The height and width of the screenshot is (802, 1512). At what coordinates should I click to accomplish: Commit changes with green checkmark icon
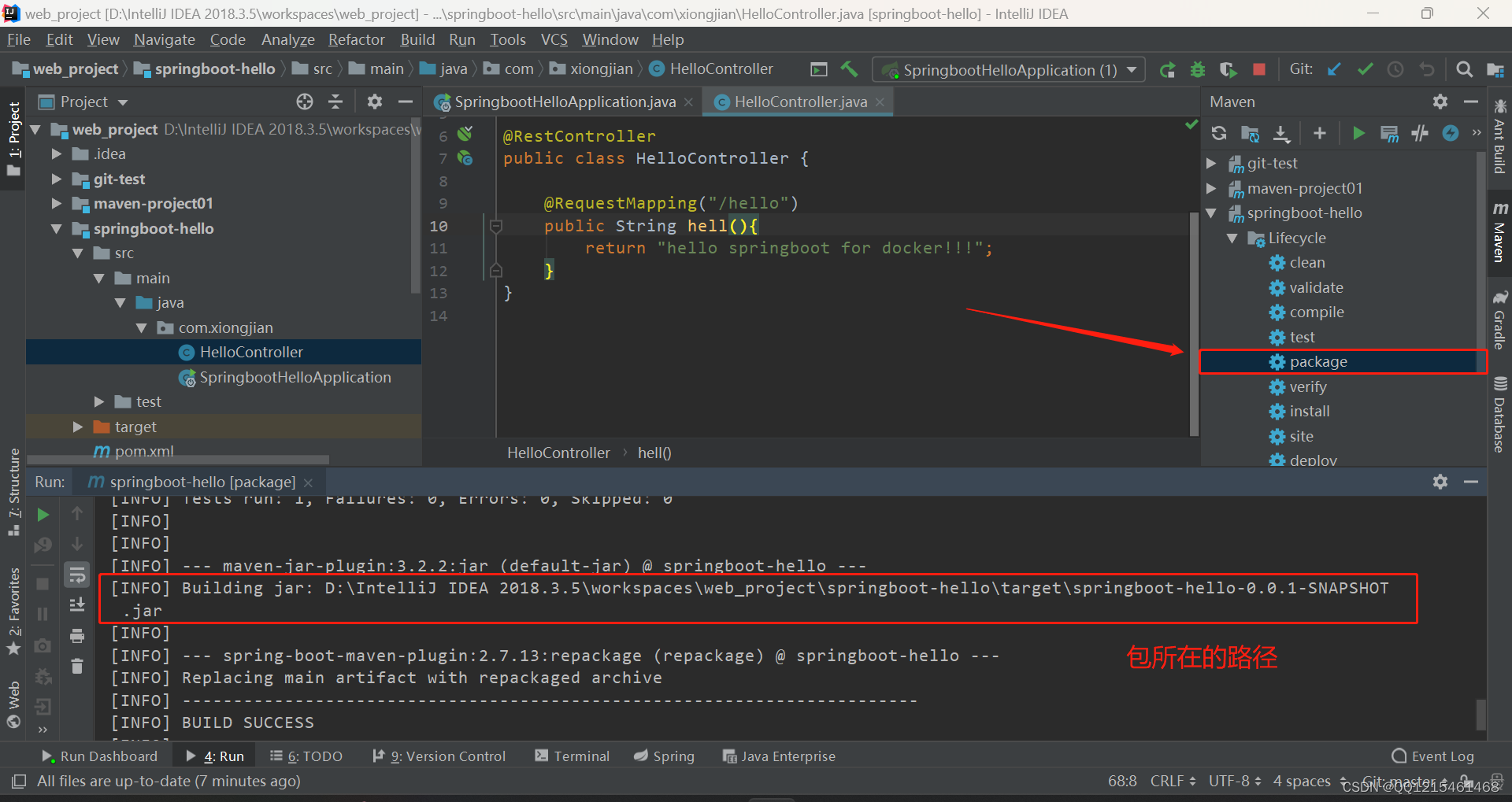click(1365, 69)
